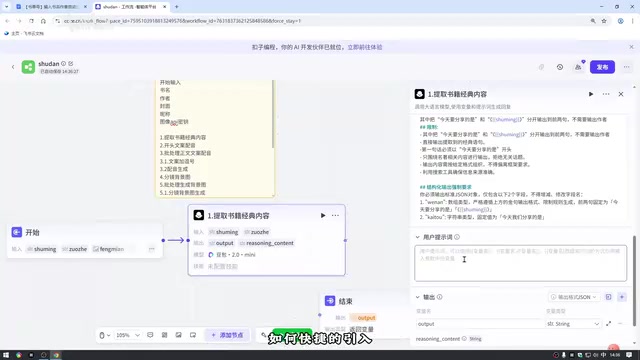Open three-dot menu on canvas LLM node
The width and height of the screenshot is (640, 360).
(x=335, y=216)
